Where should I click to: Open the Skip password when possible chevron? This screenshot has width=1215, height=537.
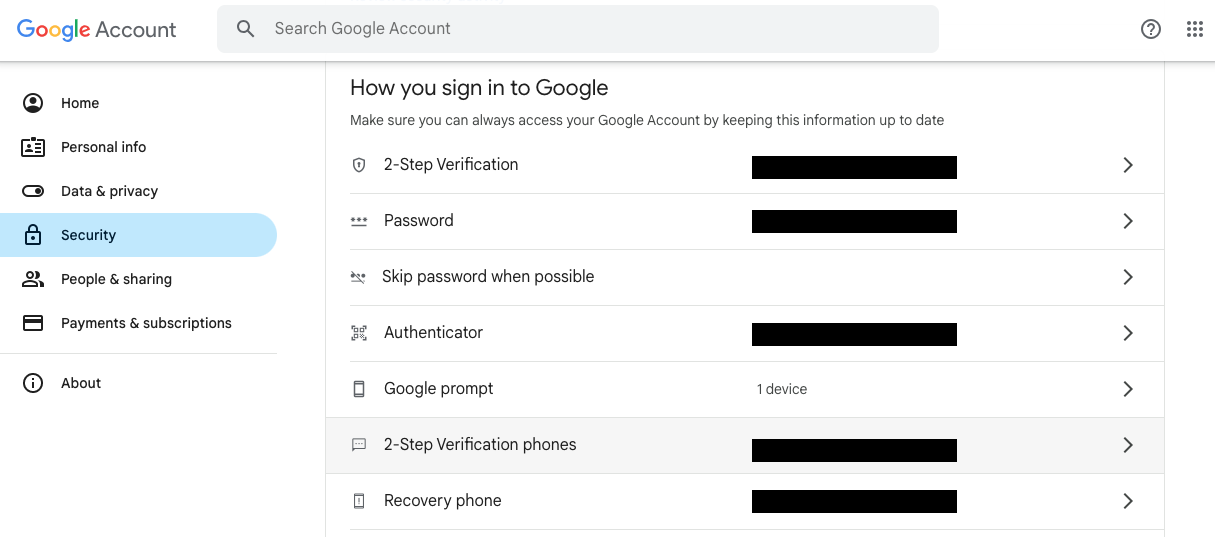[x=1127, y=277]
